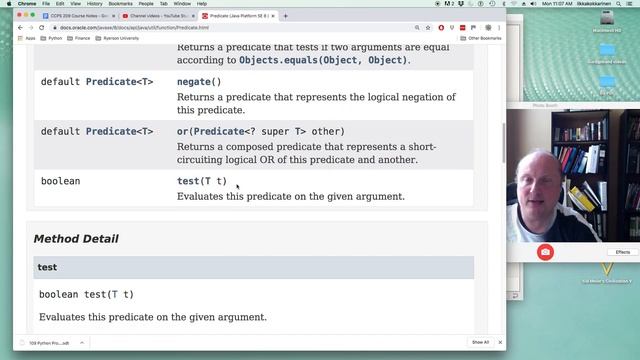Open the shield extension icon

(452, 28)
